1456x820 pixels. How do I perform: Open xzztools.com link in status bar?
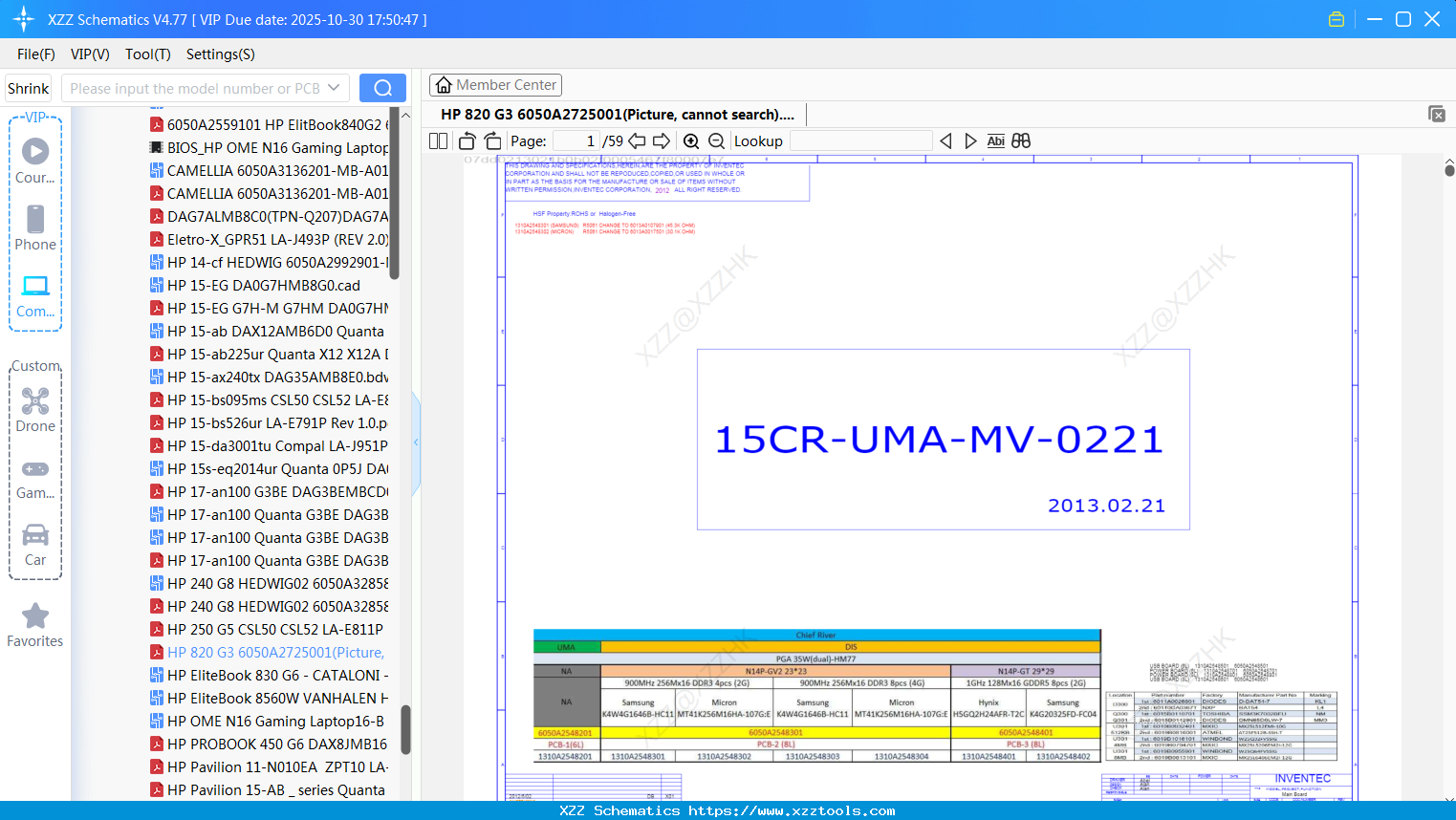pyautogui.click(x=792, y=810)
